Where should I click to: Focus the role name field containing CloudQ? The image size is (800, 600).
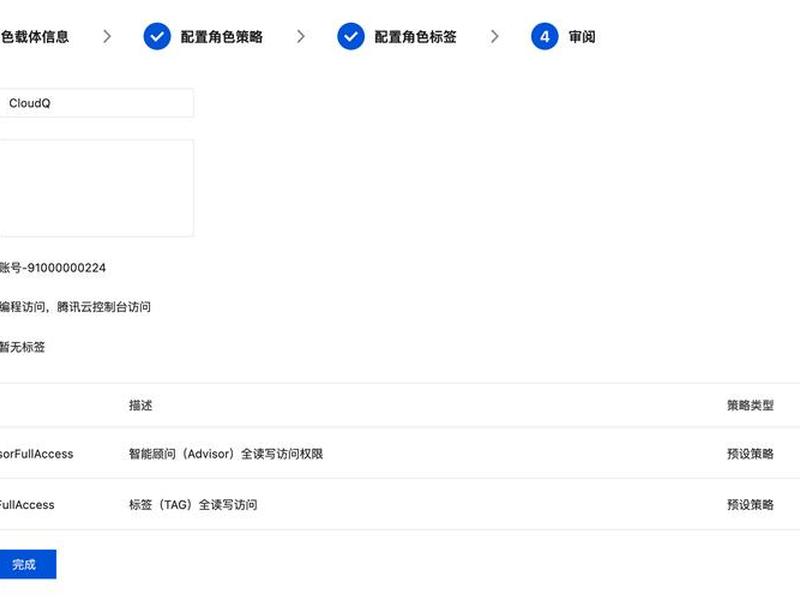point(96,103)
